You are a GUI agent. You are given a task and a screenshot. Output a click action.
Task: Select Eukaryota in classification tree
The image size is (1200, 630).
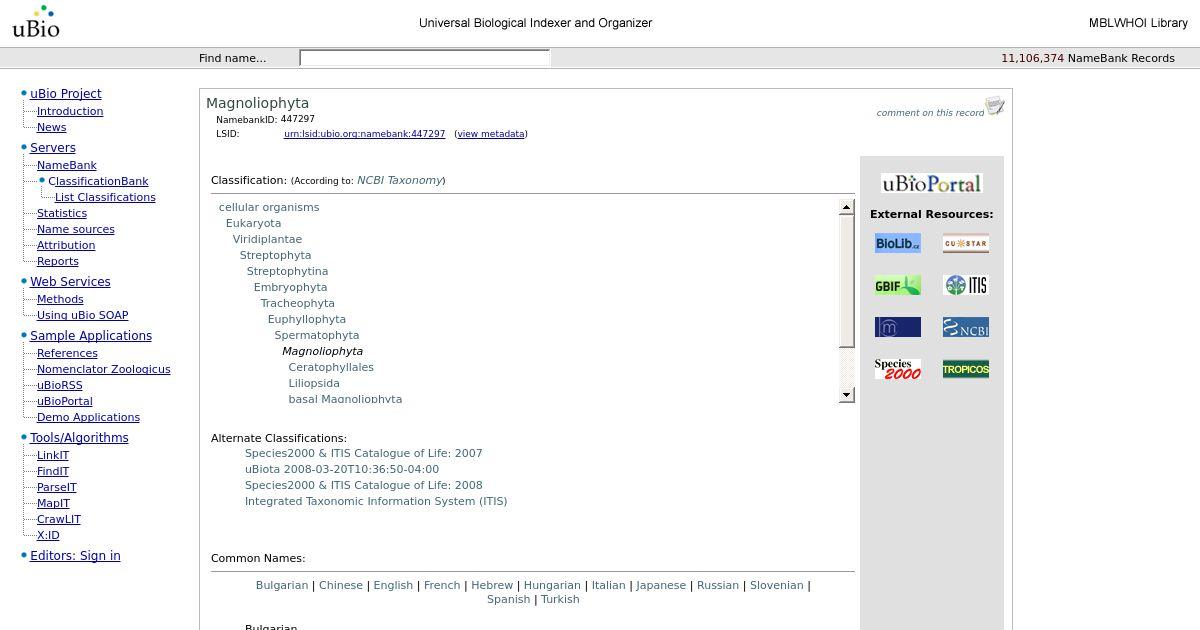[253, 223]
